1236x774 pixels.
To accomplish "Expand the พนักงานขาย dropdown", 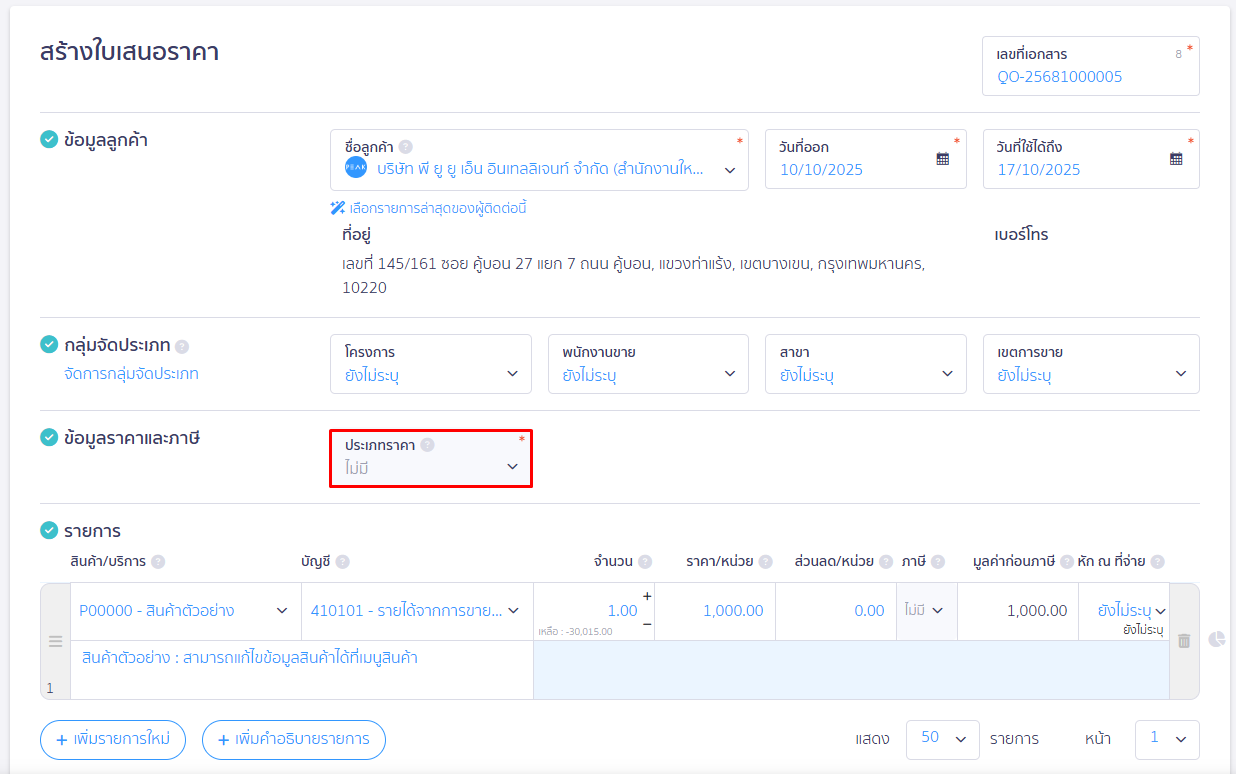I will [x=648, y=365].
